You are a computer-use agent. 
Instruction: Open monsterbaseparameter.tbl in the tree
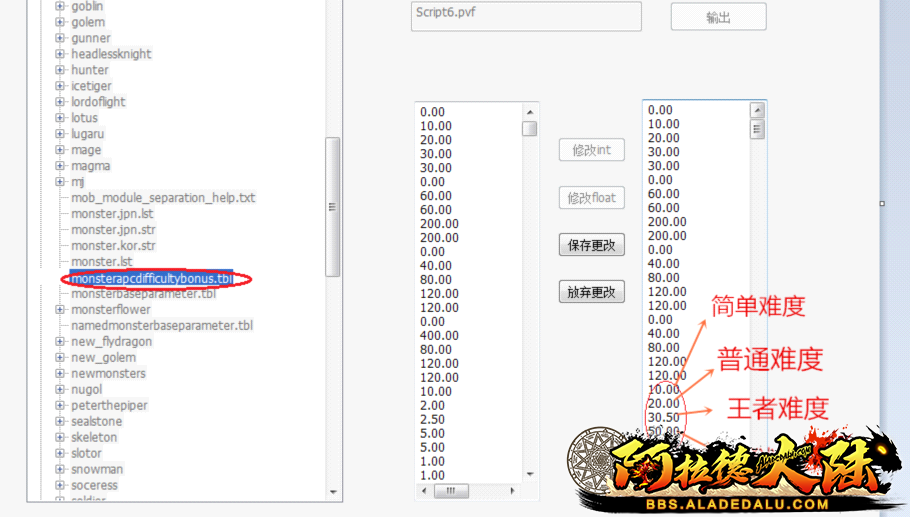point(143,294)
